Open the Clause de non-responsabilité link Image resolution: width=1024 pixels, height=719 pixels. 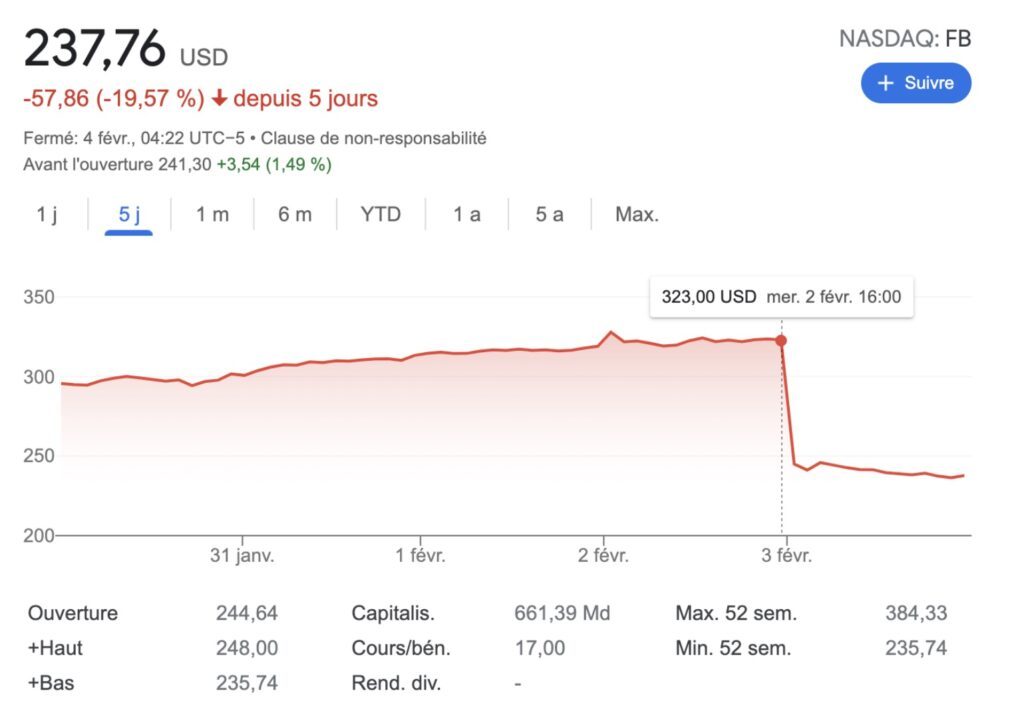(x=374, y=138)
